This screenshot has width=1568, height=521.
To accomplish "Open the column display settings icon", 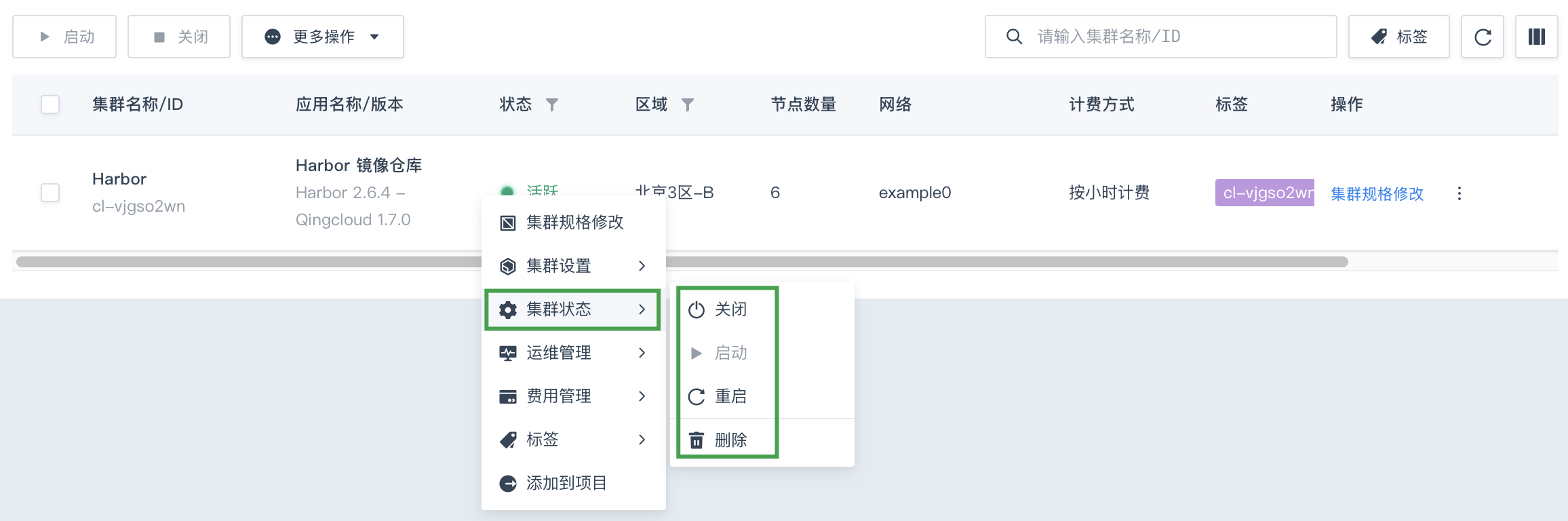I will pyautogui.click(x=1537, y=37).
